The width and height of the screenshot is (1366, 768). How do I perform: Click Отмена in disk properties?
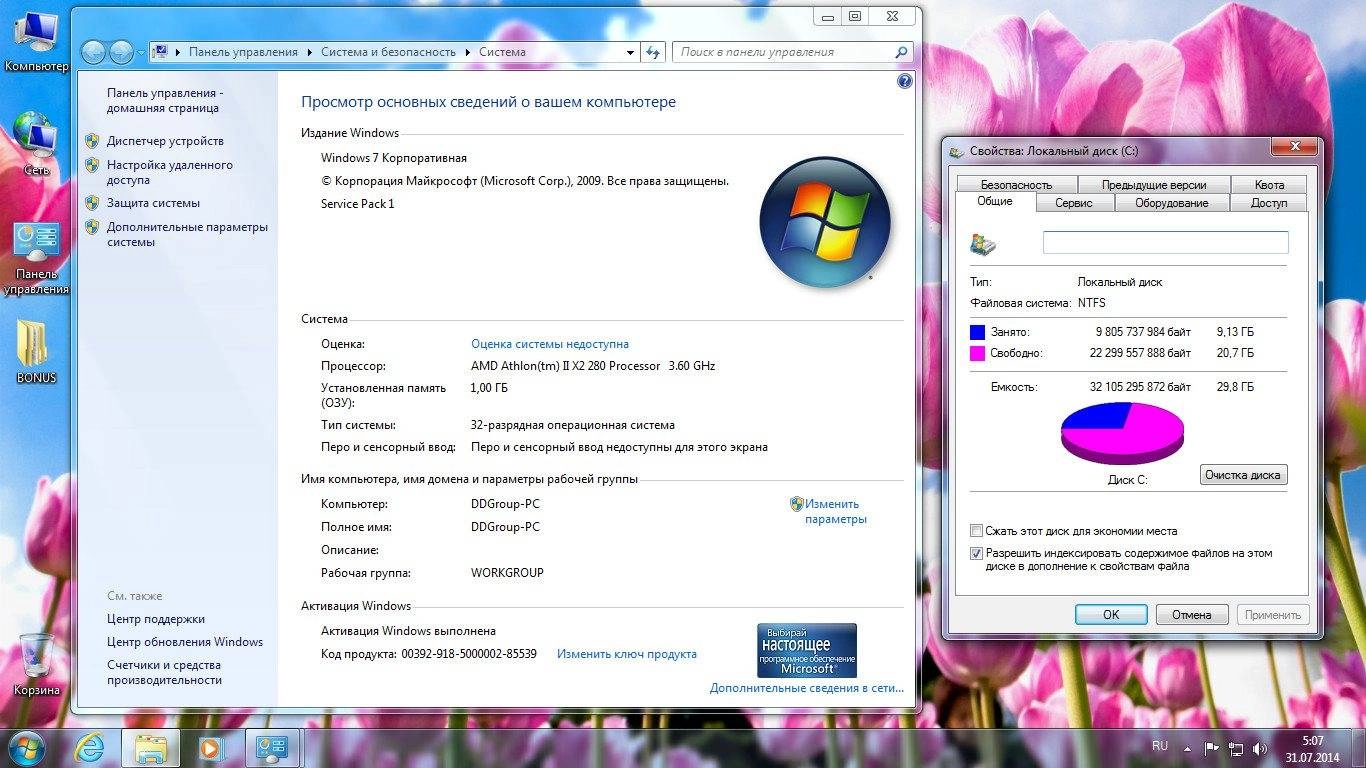tap(1192, 615)
